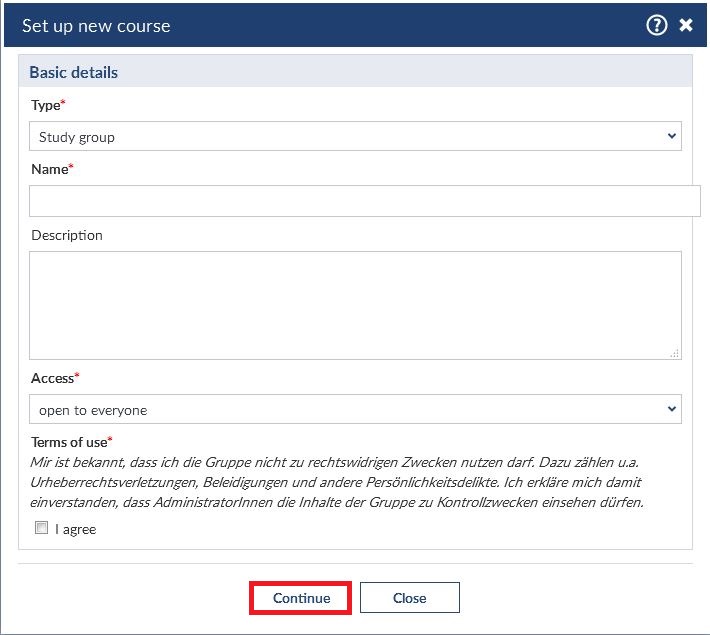Click the 'Terms of use' label

point(69,441)
